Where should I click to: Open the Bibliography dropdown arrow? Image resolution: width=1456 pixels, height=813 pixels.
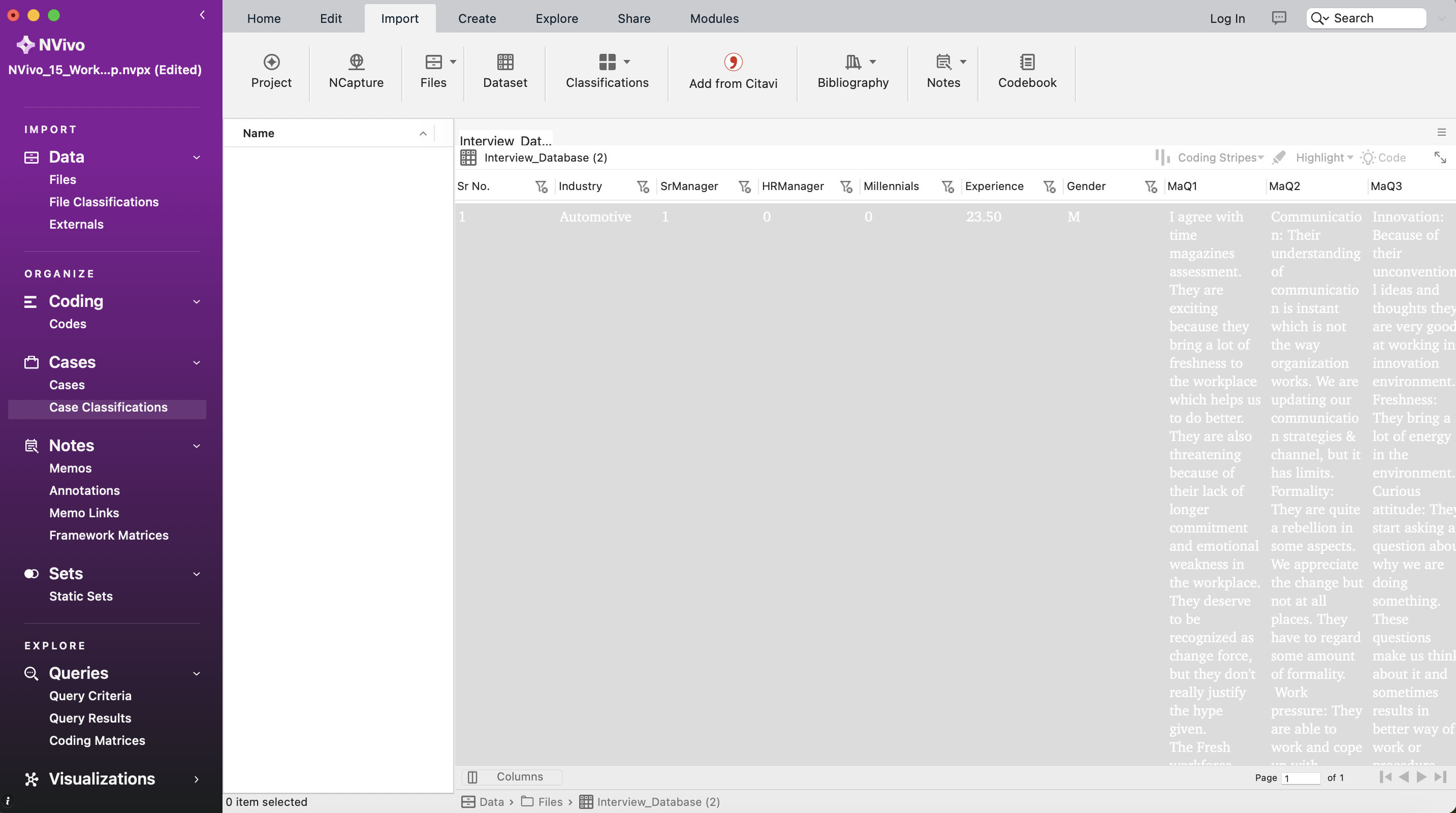click(x=872, y=61)
